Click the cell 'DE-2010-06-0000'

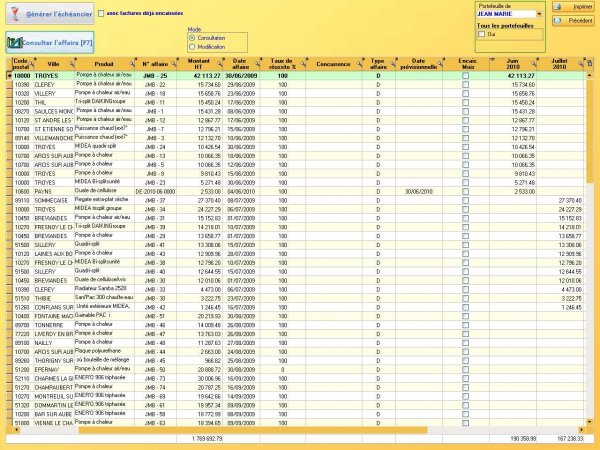[155, 191]
